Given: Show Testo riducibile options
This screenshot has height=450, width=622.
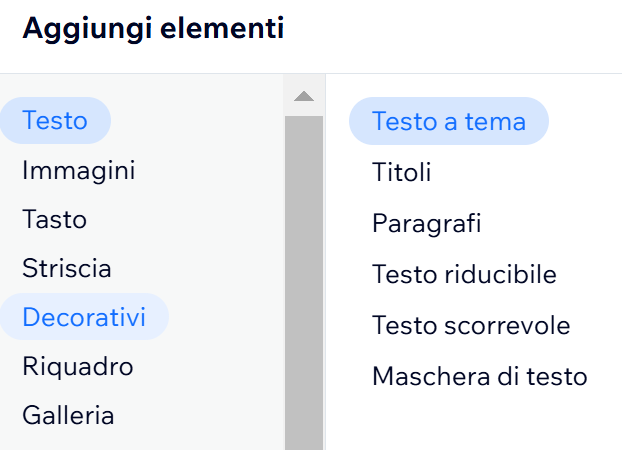Looking at the screenshot, I should [x=464, y=274].
